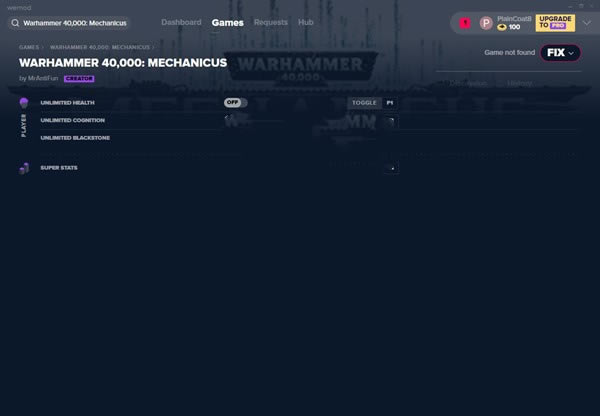This screenshot has width=600, height=416.
Task: Click the F1 hotkey key for Unlimited Health
Action: 389,102
